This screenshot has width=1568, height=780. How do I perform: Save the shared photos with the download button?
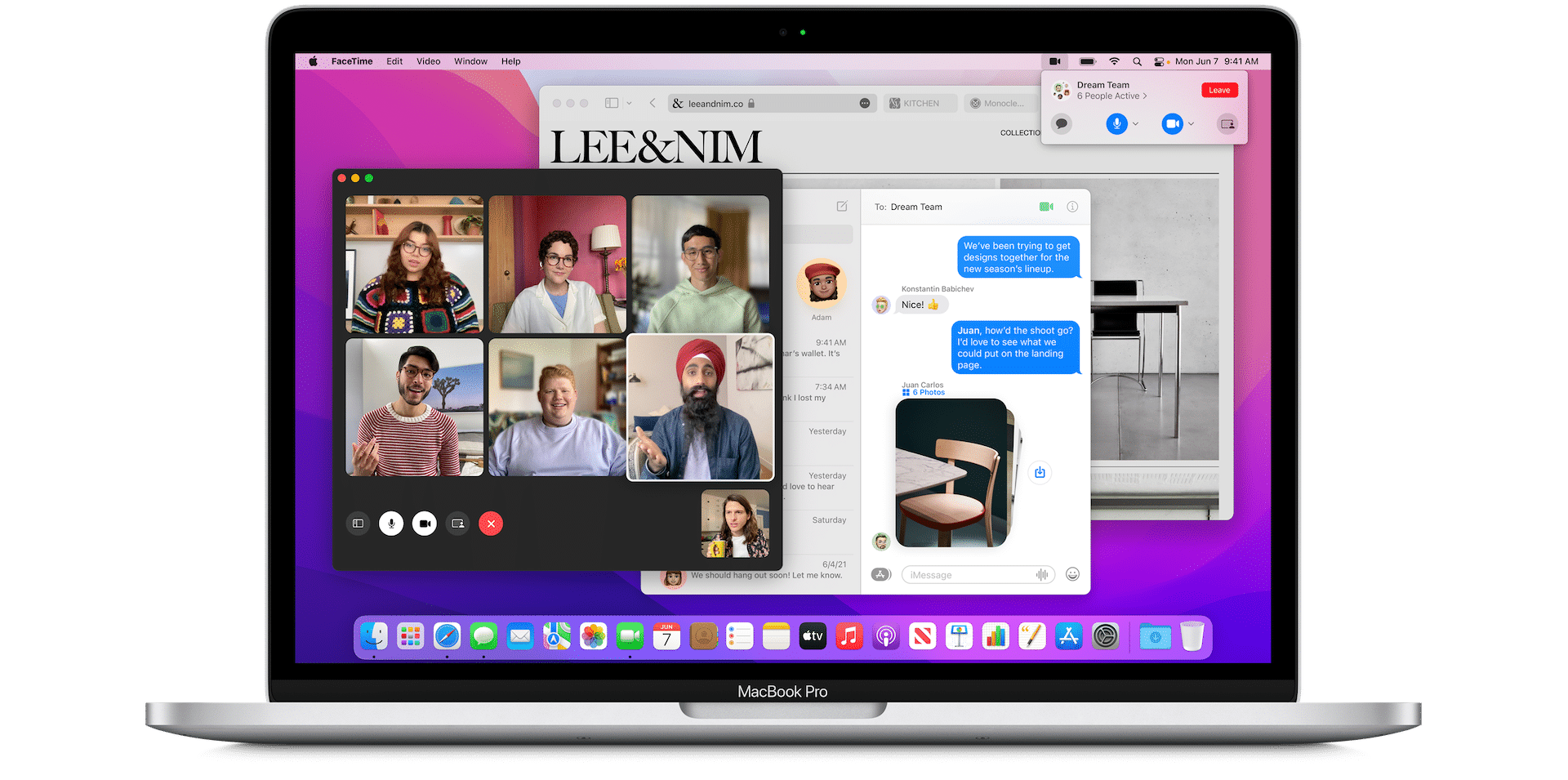pos(1040,472)
